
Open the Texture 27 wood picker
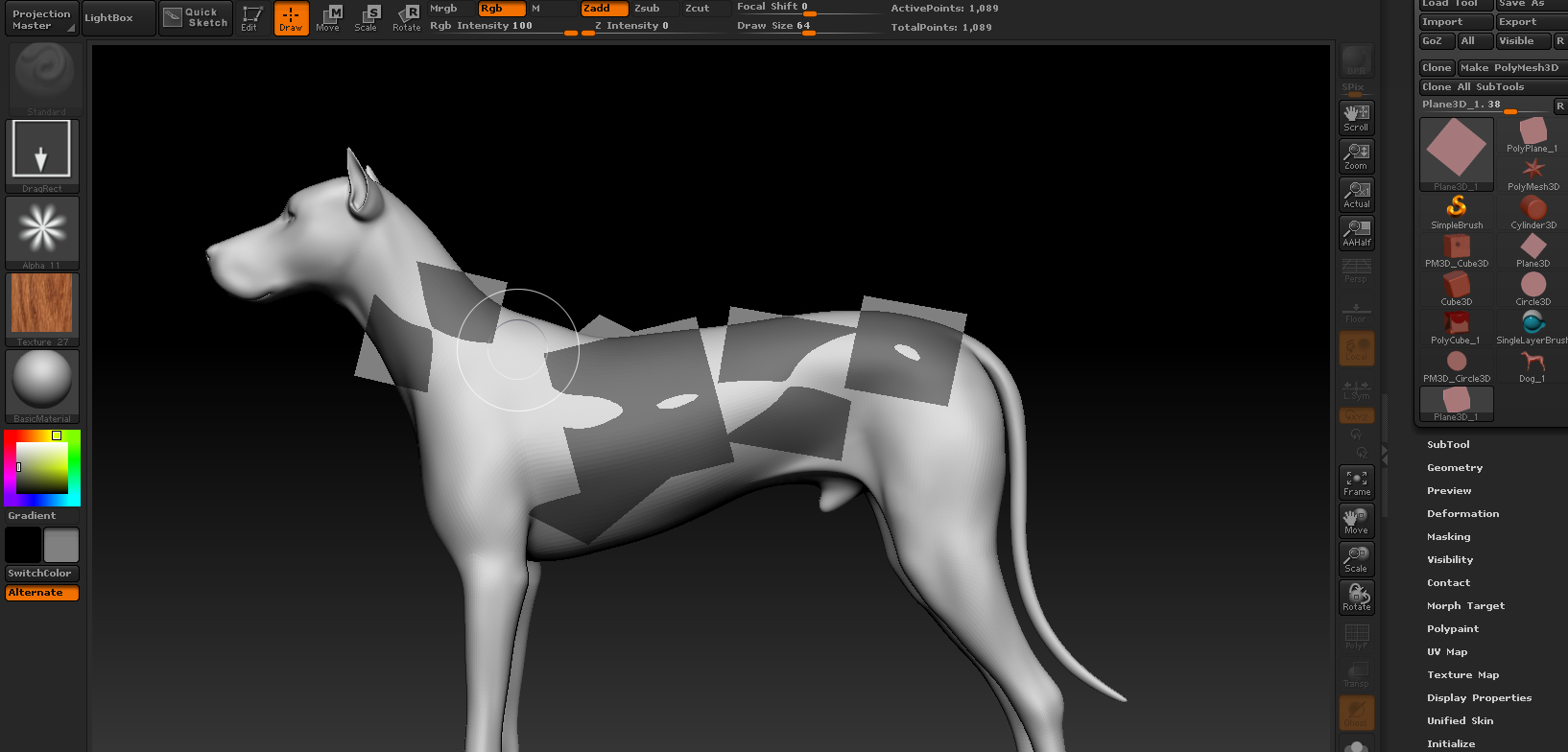coord(42,310)
